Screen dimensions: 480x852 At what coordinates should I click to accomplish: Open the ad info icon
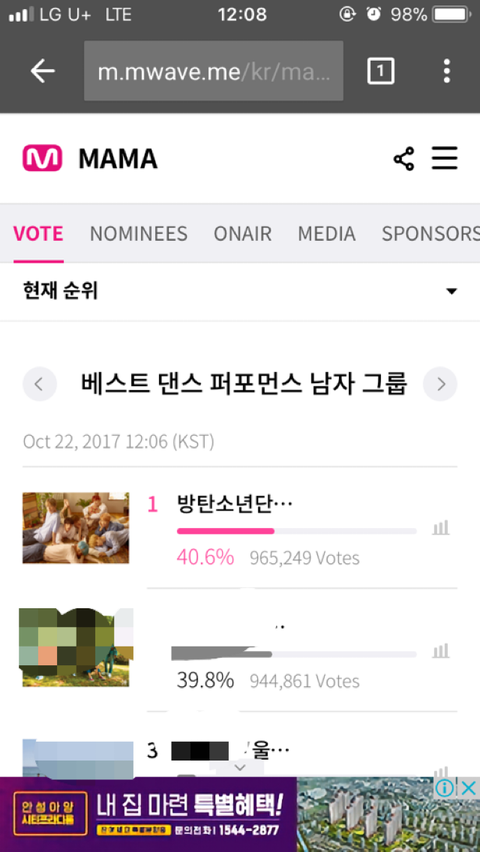[444, 788]
